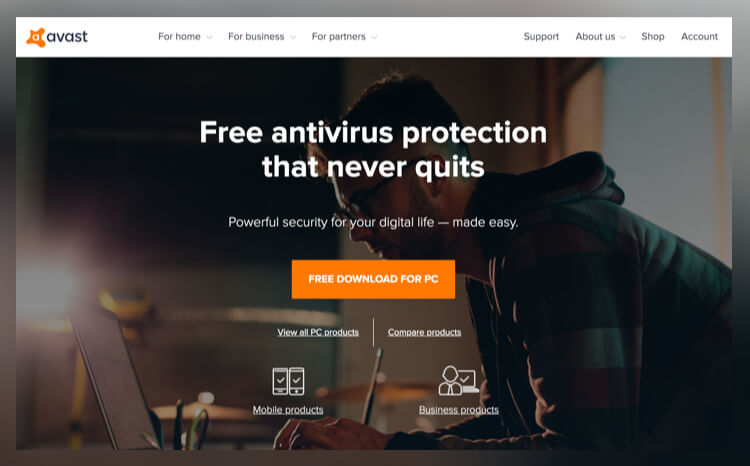Open the Mobile products link
Viewport: 750px width, 466px height.
[x=288, y=410]
